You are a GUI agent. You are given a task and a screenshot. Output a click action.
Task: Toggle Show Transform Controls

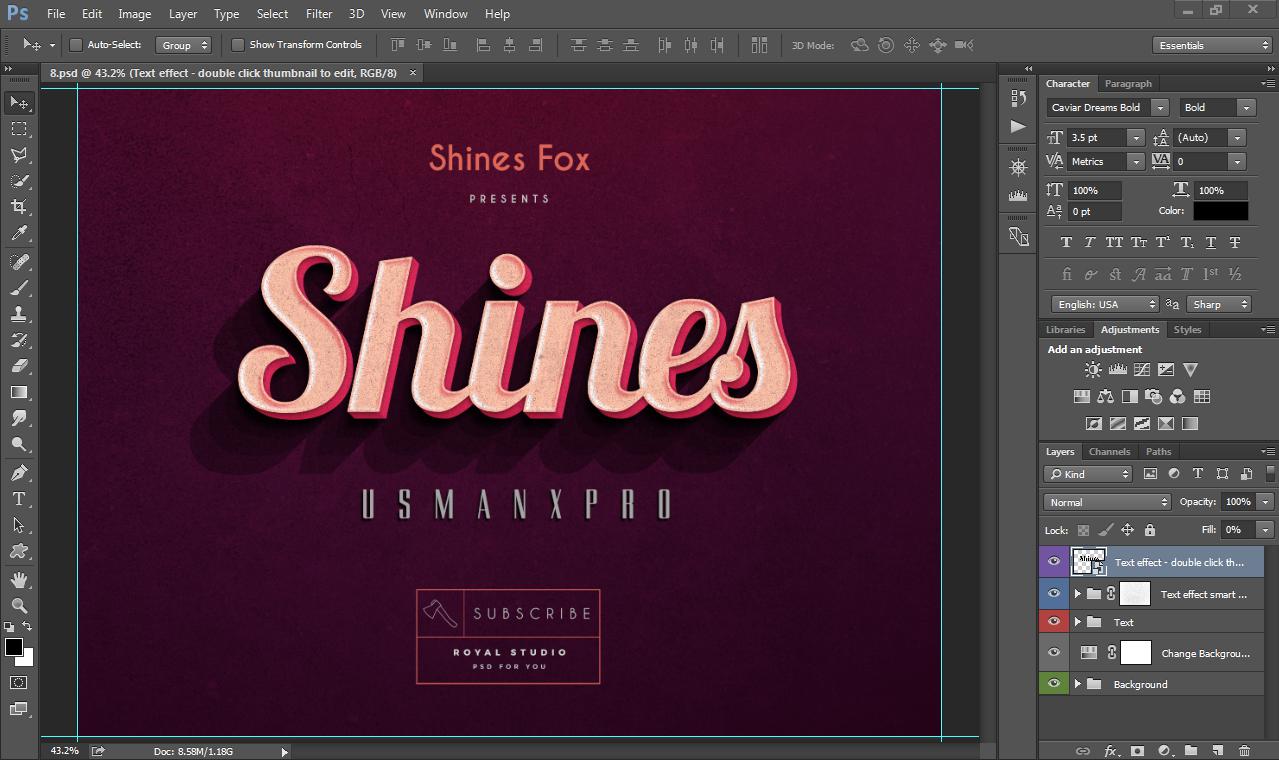tap(238, 44)
